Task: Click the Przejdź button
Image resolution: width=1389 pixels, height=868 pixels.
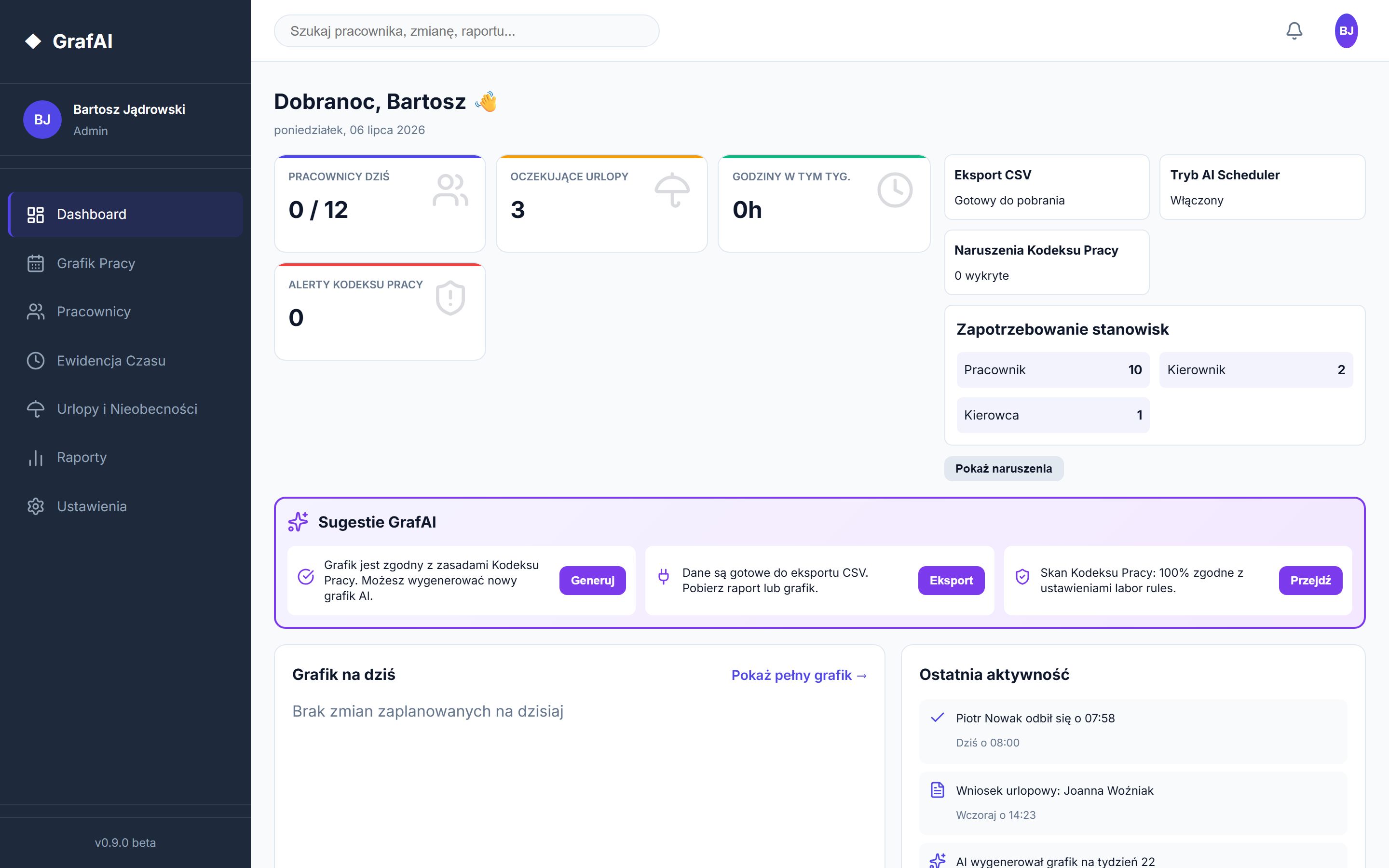Action: pyautogui.click(x=1310, y=581)
